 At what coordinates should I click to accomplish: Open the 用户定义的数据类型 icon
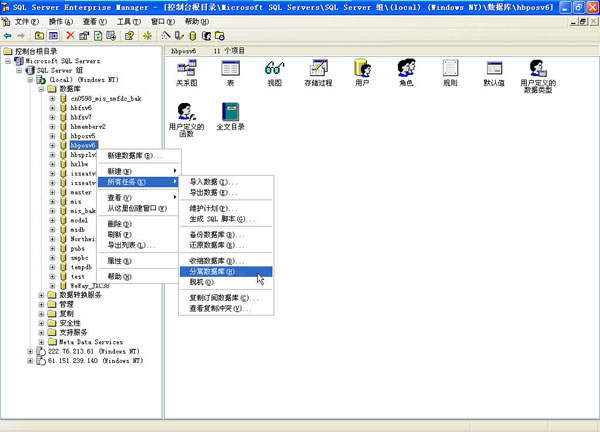coord(538,76)
